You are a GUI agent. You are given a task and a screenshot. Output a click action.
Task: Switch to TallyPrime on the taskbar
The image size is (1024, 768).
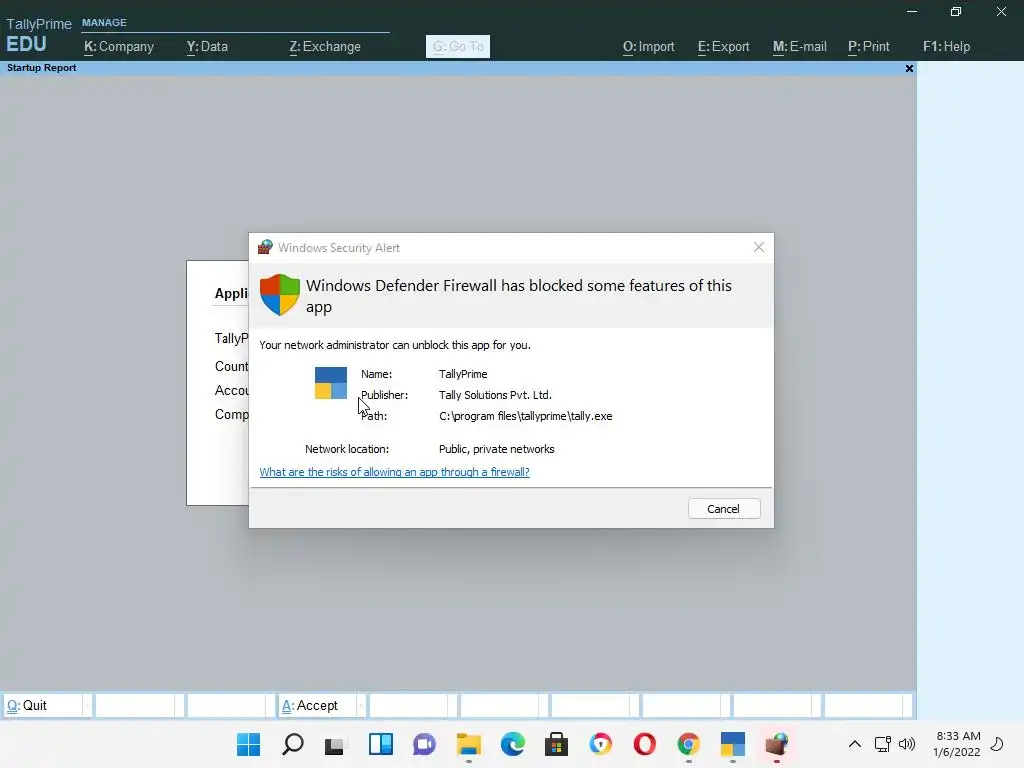733,744
